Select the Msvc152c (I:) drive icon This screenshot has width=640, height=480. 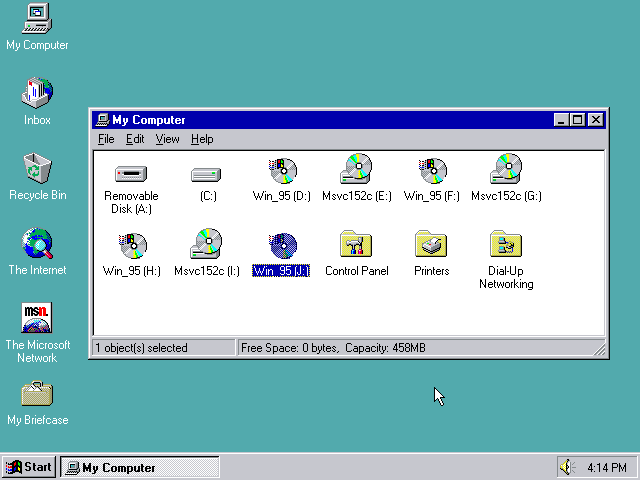coord(206,244)
